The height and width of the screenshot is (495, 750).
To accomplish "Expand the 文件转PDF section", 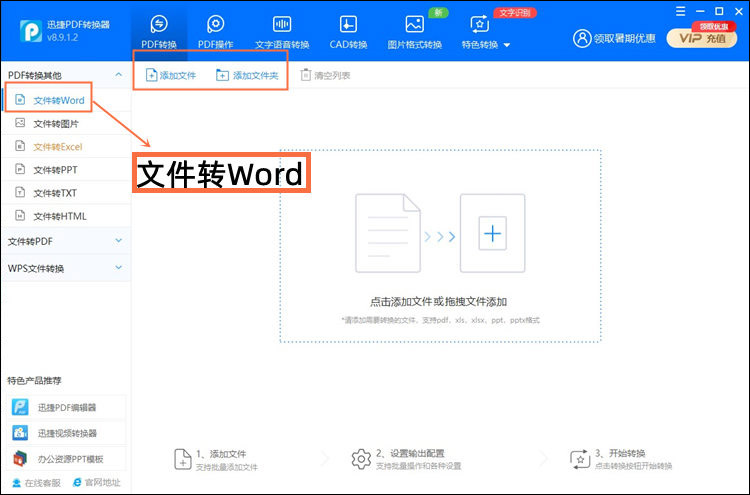I will click(x=66, y=241).
